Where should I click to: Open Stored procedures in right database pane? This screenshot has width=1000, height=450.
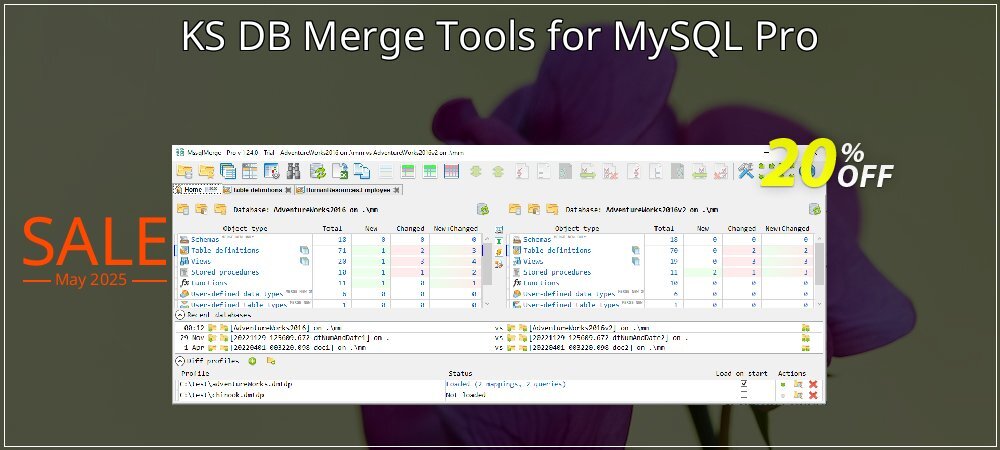[557, 272]
